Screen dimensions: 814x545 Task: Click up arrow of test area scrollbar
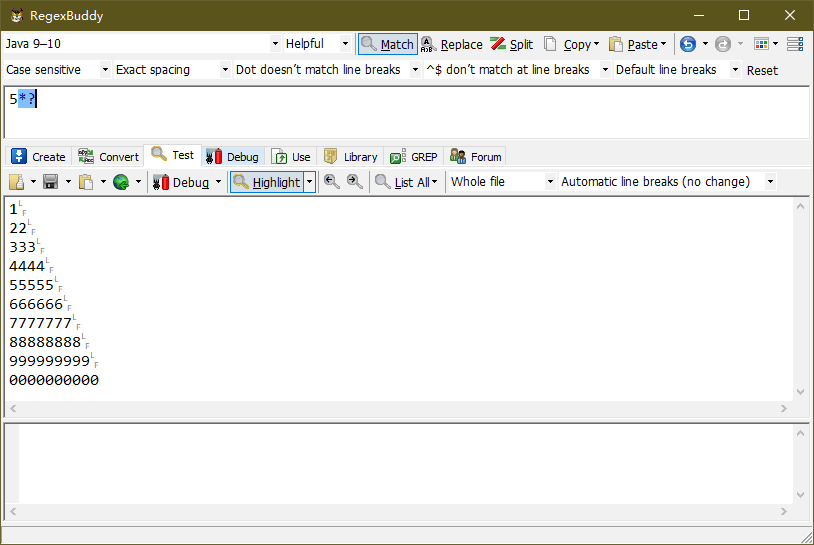click(801, 206)
